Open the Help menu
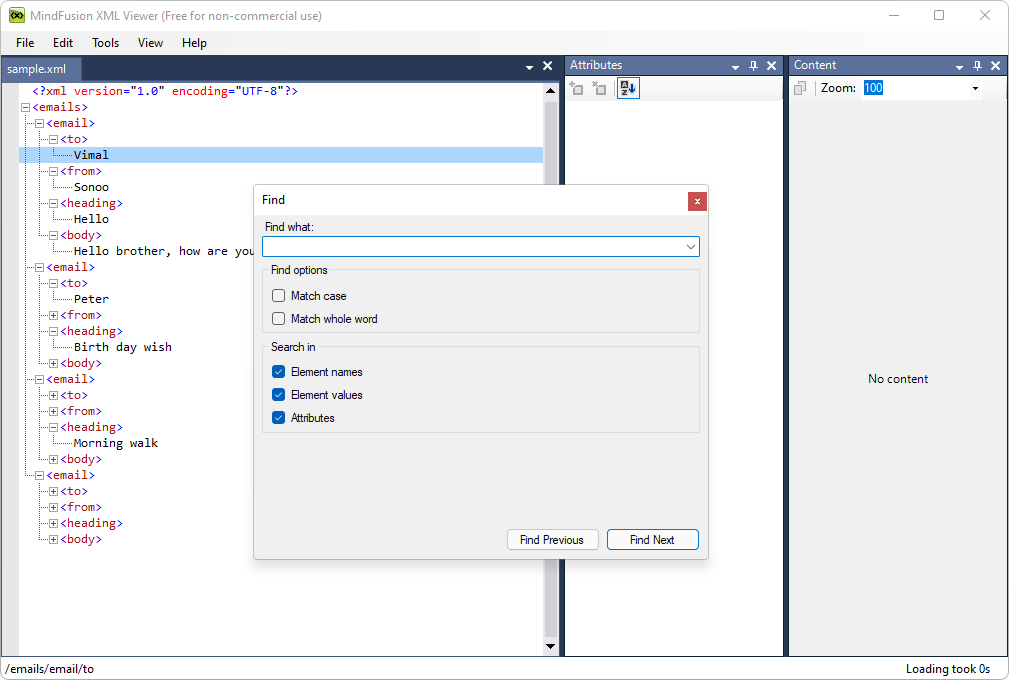Screen dimensions: 1009x680 click(194, 43)
